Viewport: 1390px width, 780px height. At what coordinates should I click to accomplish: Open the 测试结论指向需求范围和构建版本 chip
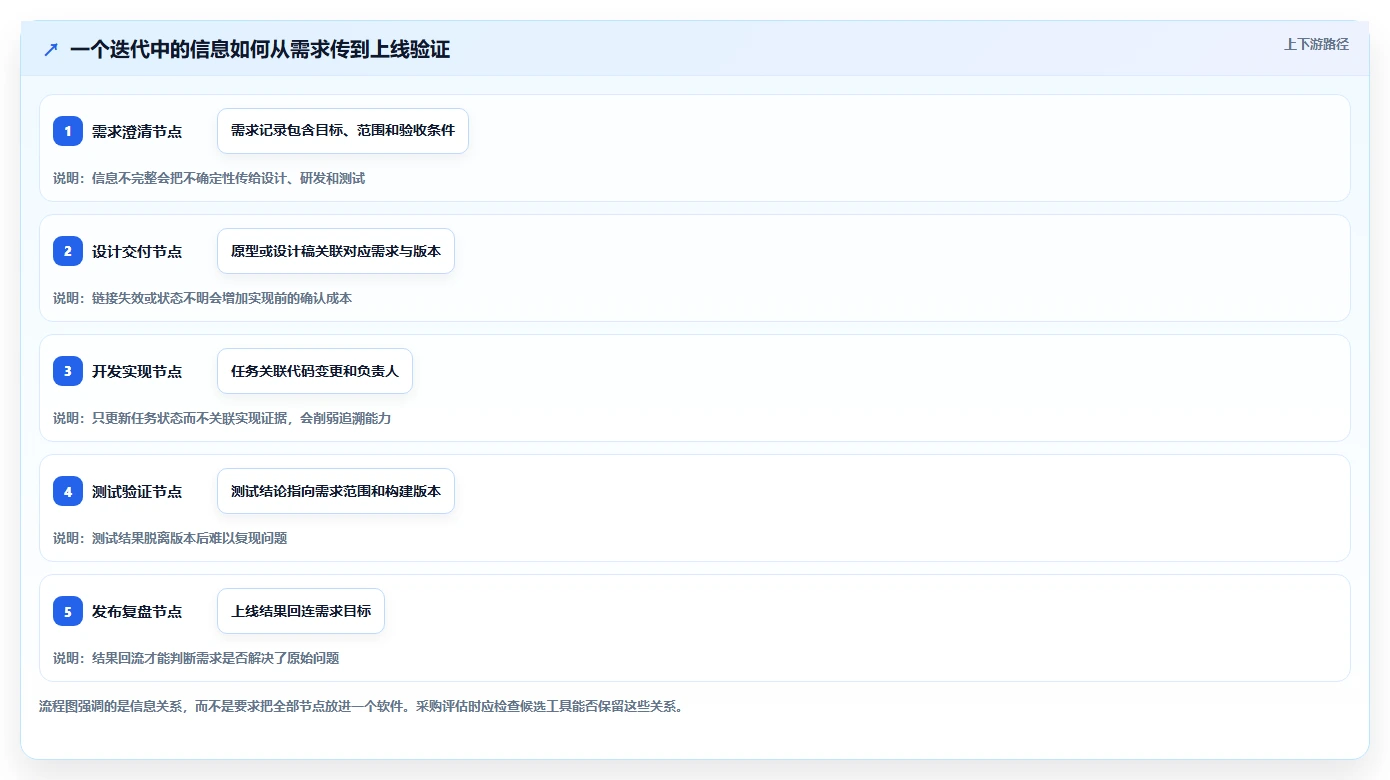(x=336, y=491)
